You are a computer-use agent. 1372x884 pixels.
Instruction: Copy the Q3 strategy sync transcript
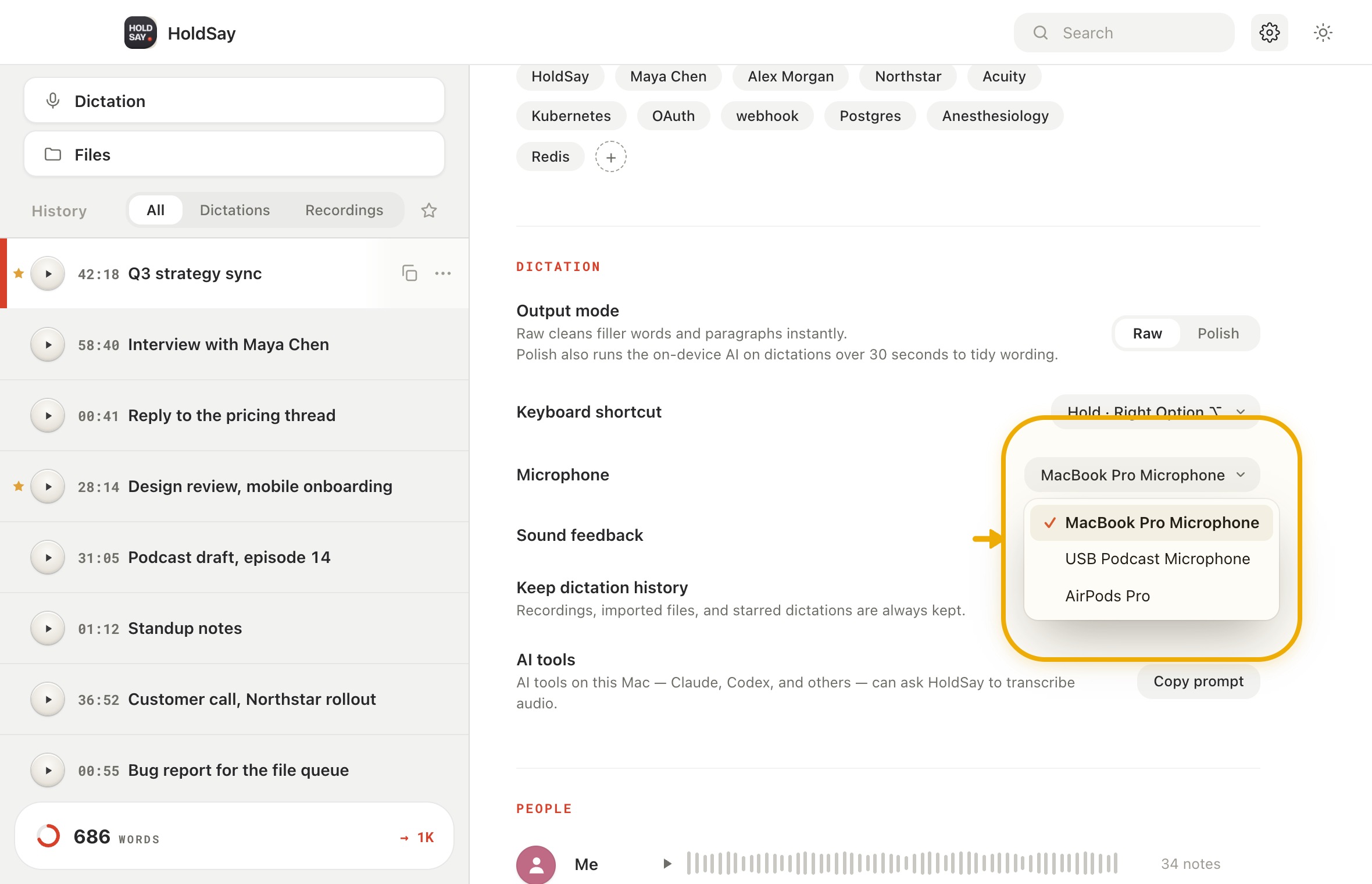(x=409, y=273)
